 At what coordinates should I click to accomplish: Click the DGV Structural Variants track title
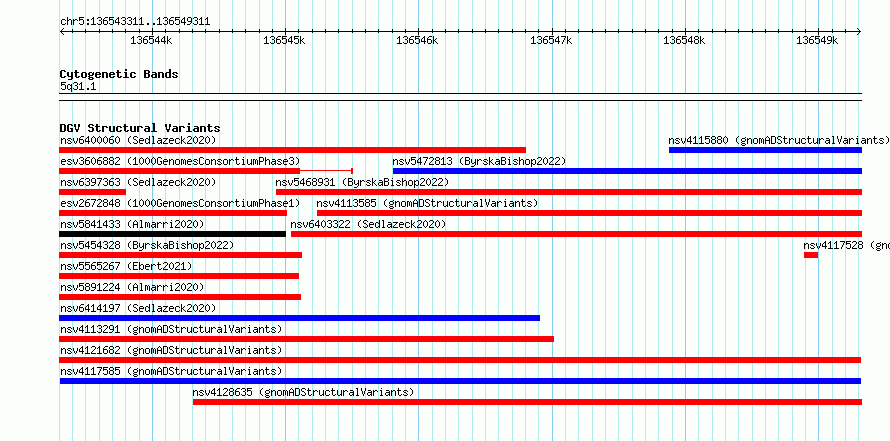point(140,128)
